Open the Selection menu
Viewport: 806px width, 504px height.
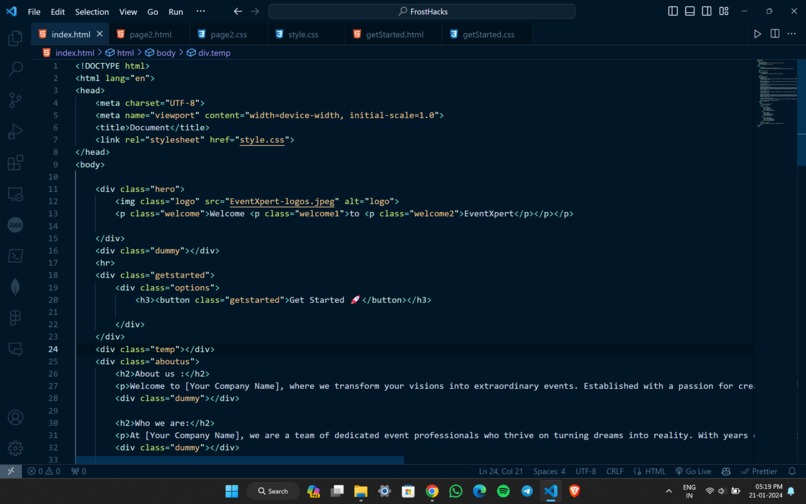[92, 12]
